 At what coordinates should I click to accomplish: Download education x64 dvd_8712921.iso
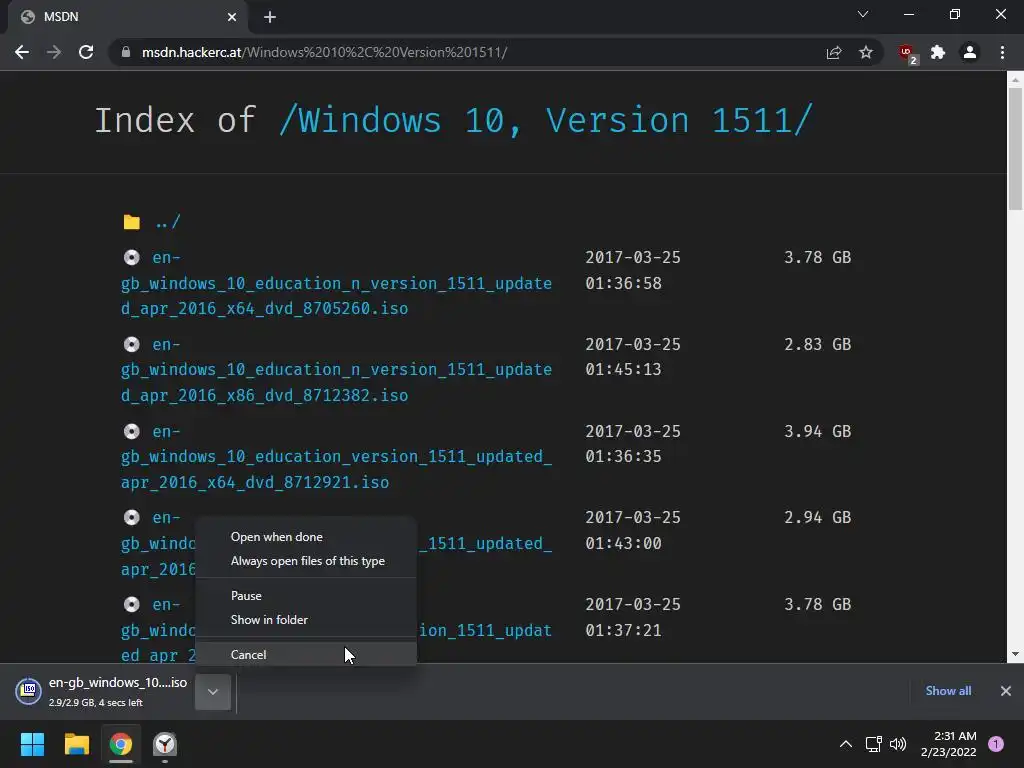click(336, 456)
